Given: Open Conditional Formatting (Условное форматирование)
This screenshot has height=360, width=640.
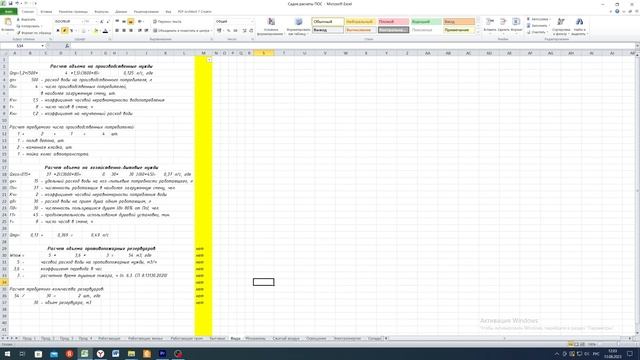Looking at the screenshot, I should 271,27.
